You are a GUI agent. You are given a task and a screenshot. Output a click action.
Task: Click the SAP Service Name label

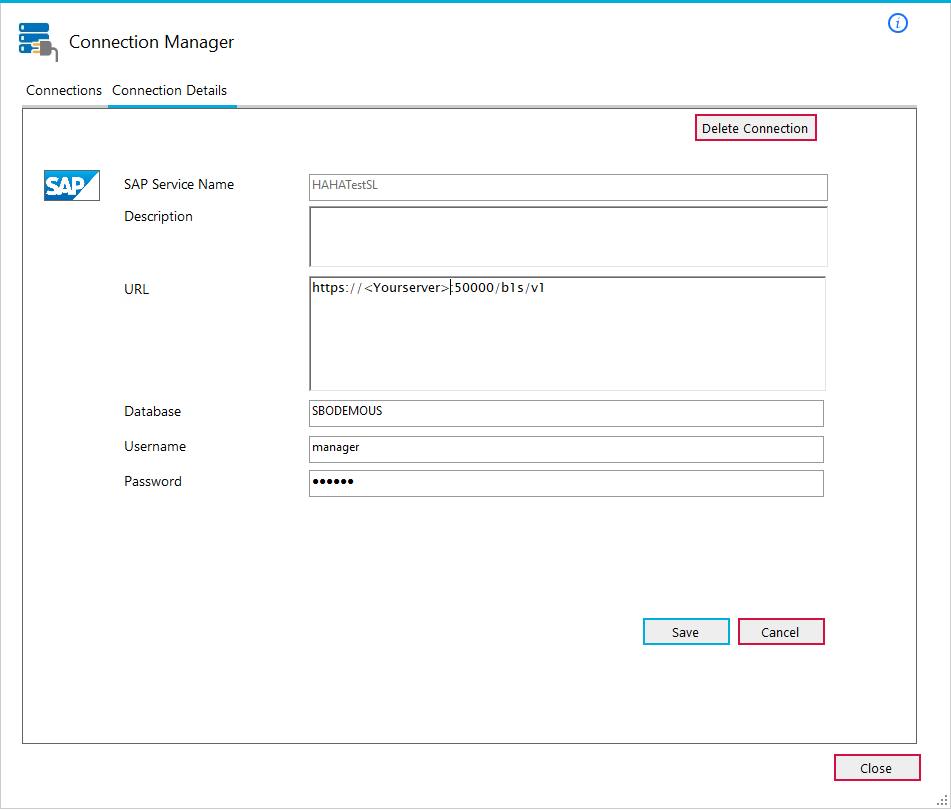coord(179,184)
